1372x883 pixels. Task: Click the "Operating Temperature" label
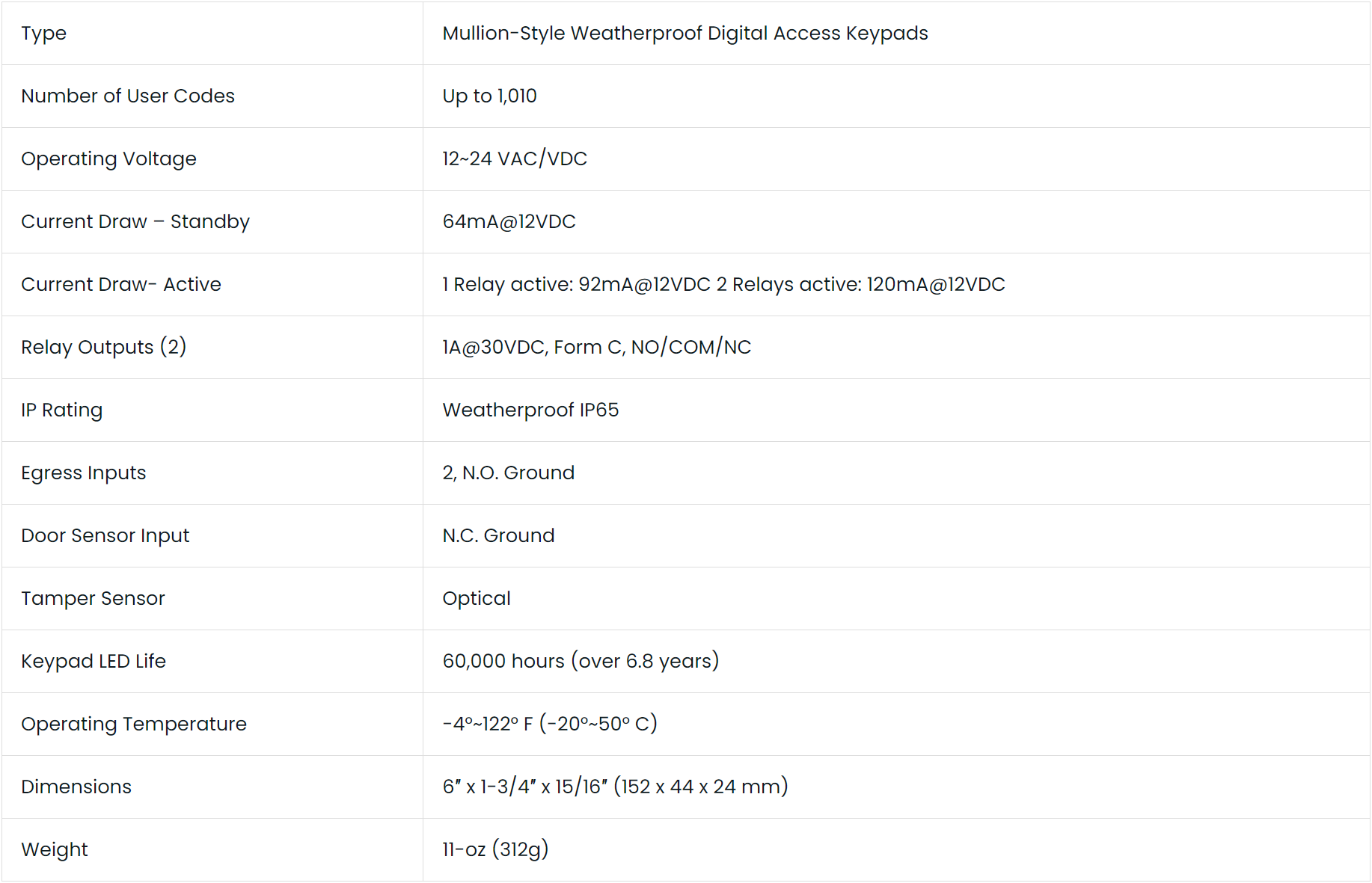click(134, 724)
